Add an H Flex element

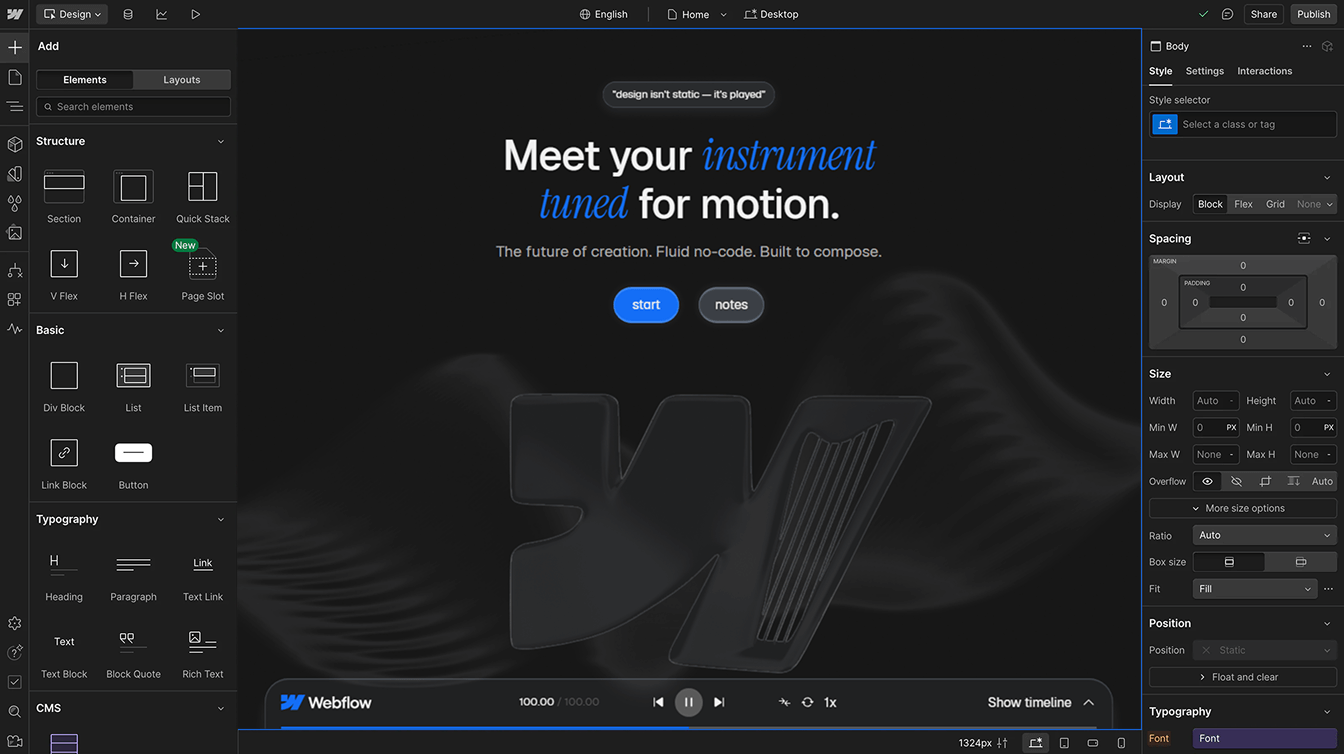[133, 274]
